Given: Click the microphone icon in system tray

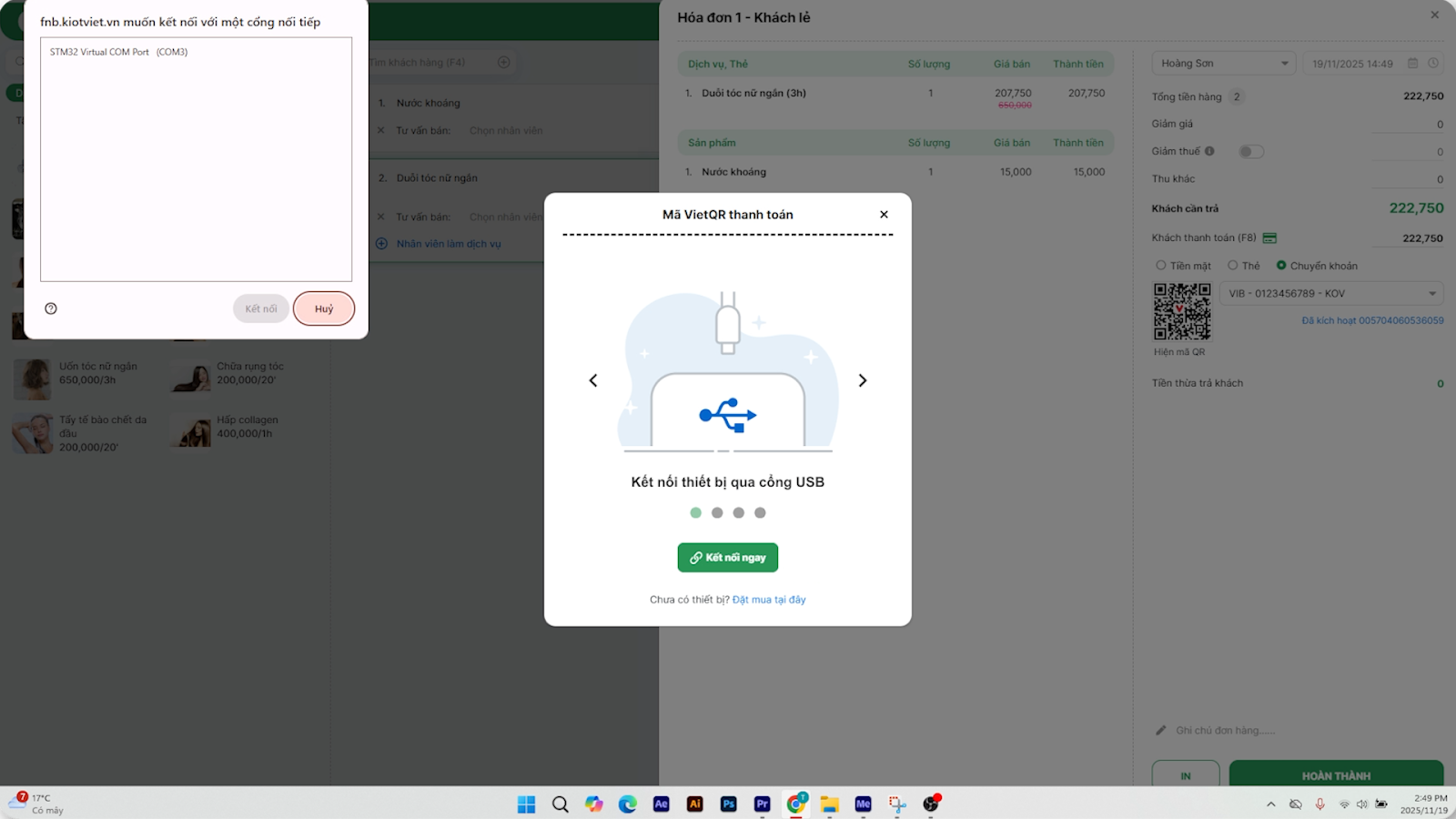Looking at the screenshot, I should (x=1319, y=804).
